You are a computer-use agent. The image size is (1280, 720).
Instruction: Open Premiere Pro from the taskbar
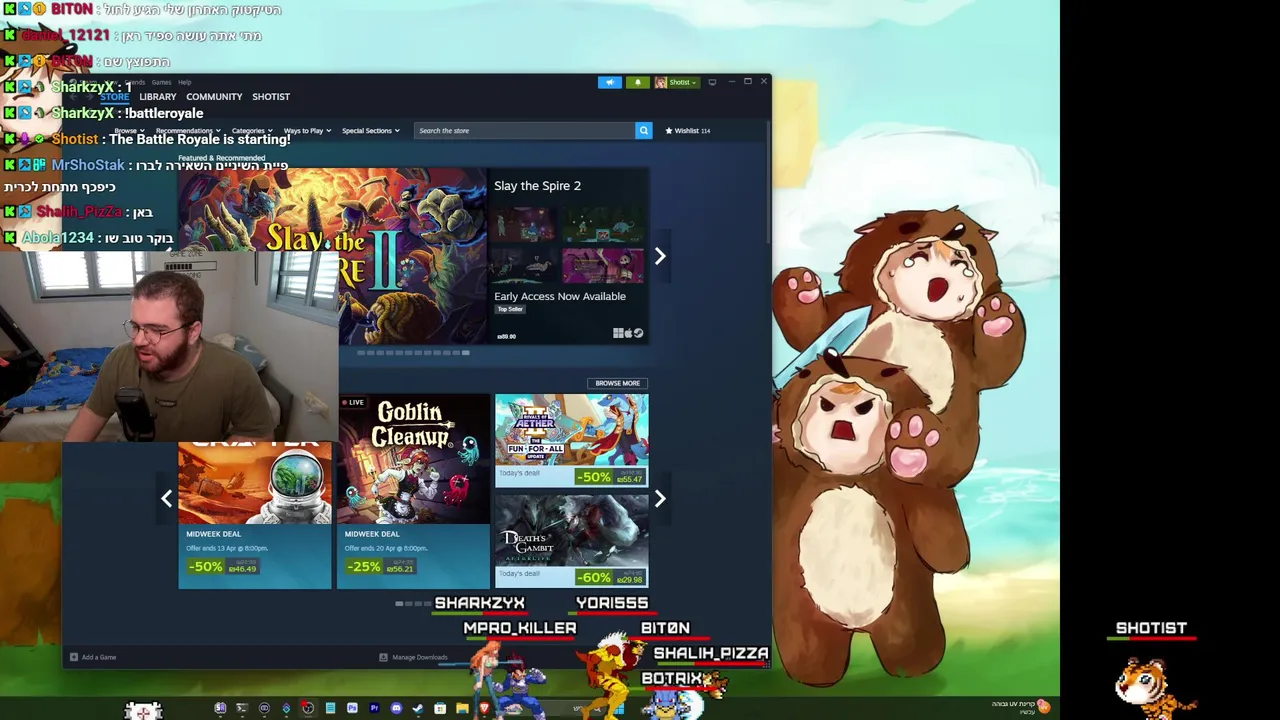pos(374,708)
